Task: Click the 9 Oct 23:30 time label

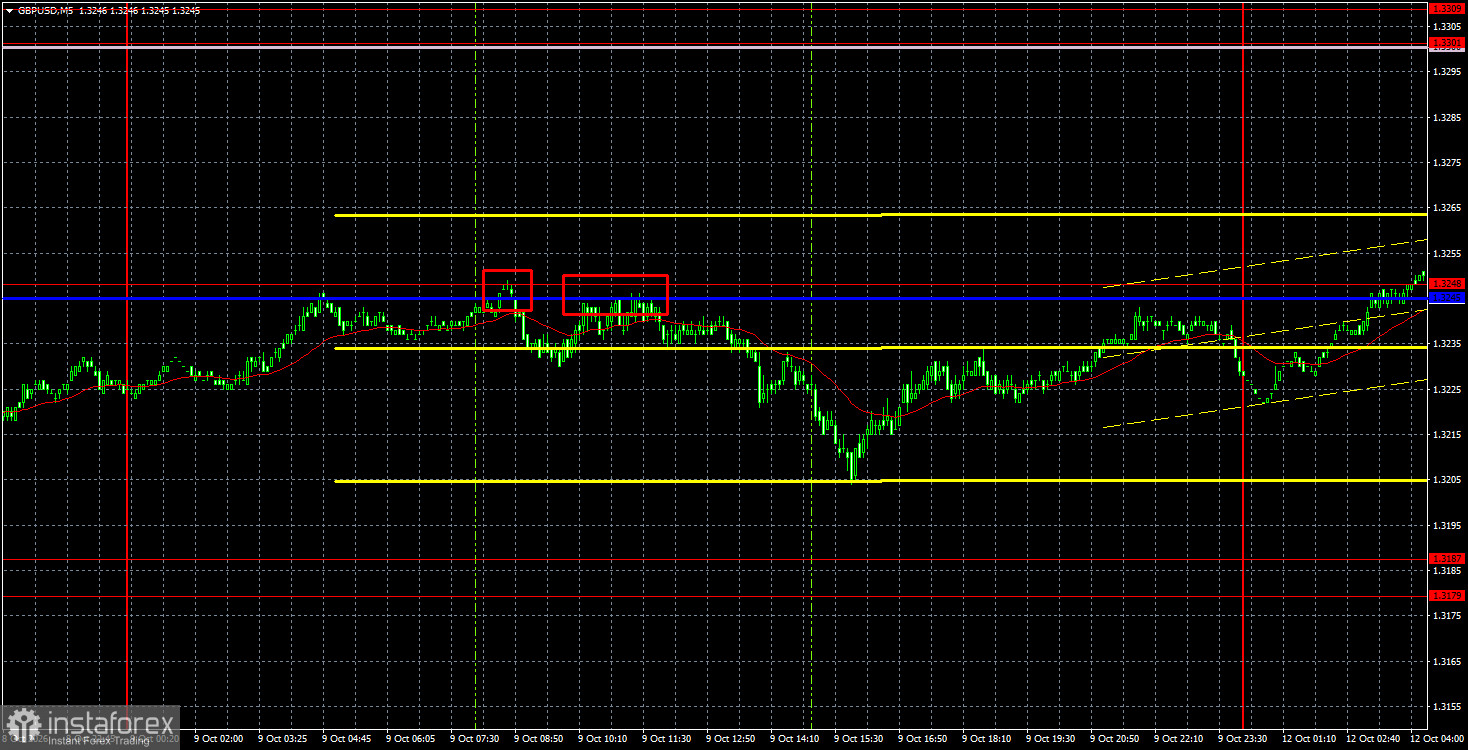Action: [x=1243, y=739]
